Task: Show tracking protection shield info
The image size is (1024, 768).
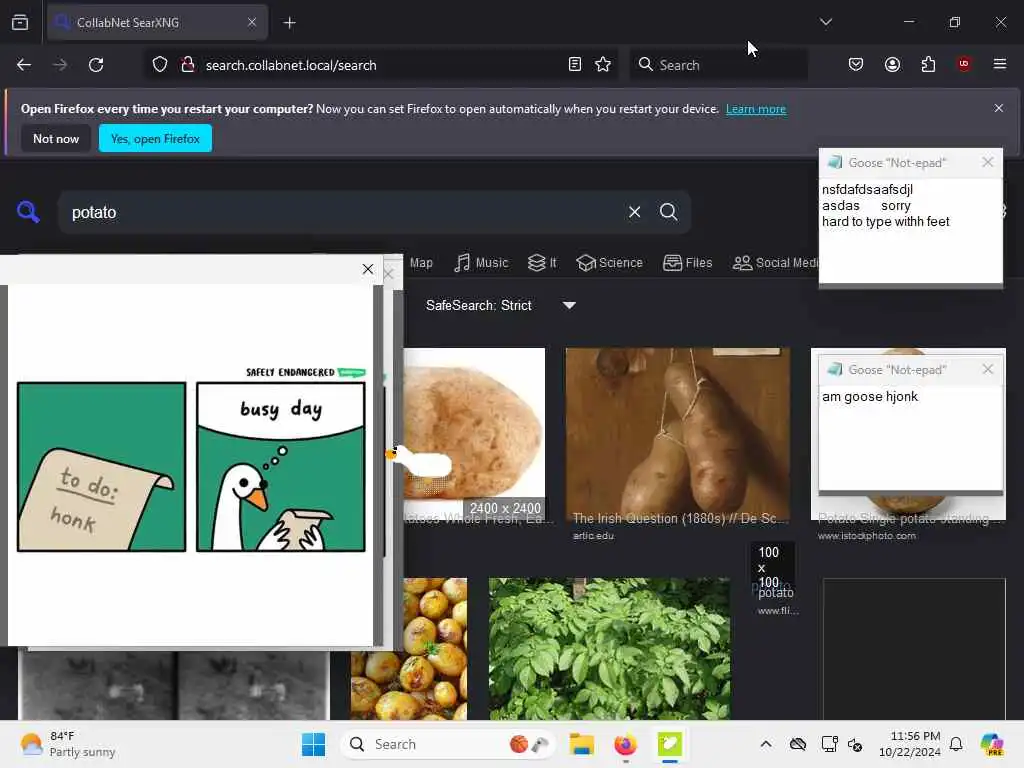Action: click(x=160, y=65)
